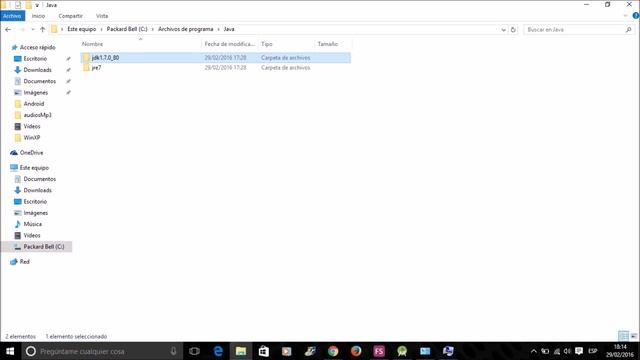The image size is (640, 360).
Task: Click the Cortana search box
Action: click(x=102, y=351)
